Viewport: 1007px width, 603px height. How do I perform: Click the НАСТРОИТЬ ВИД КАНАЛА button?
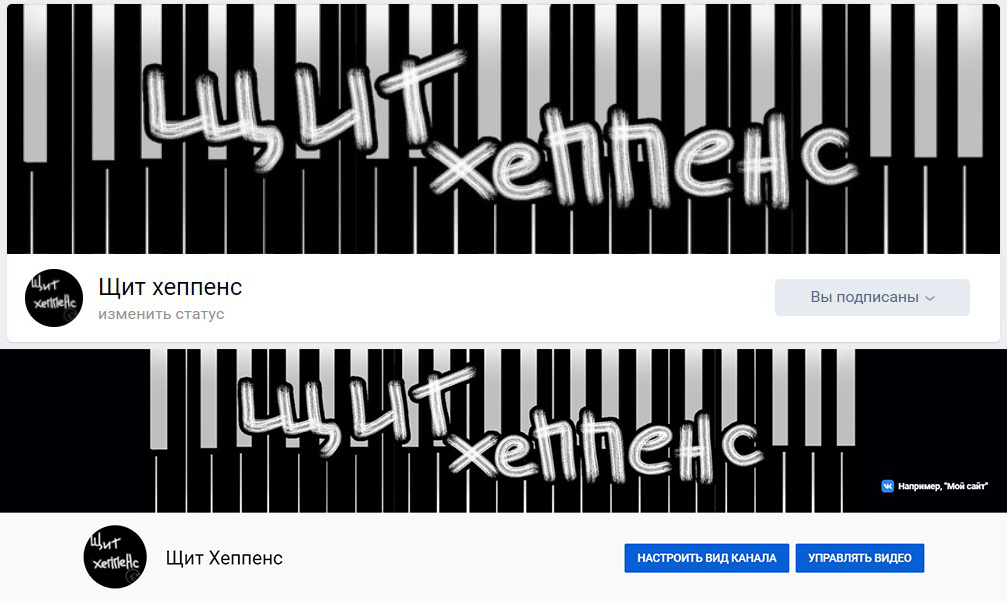pos(706,558)
